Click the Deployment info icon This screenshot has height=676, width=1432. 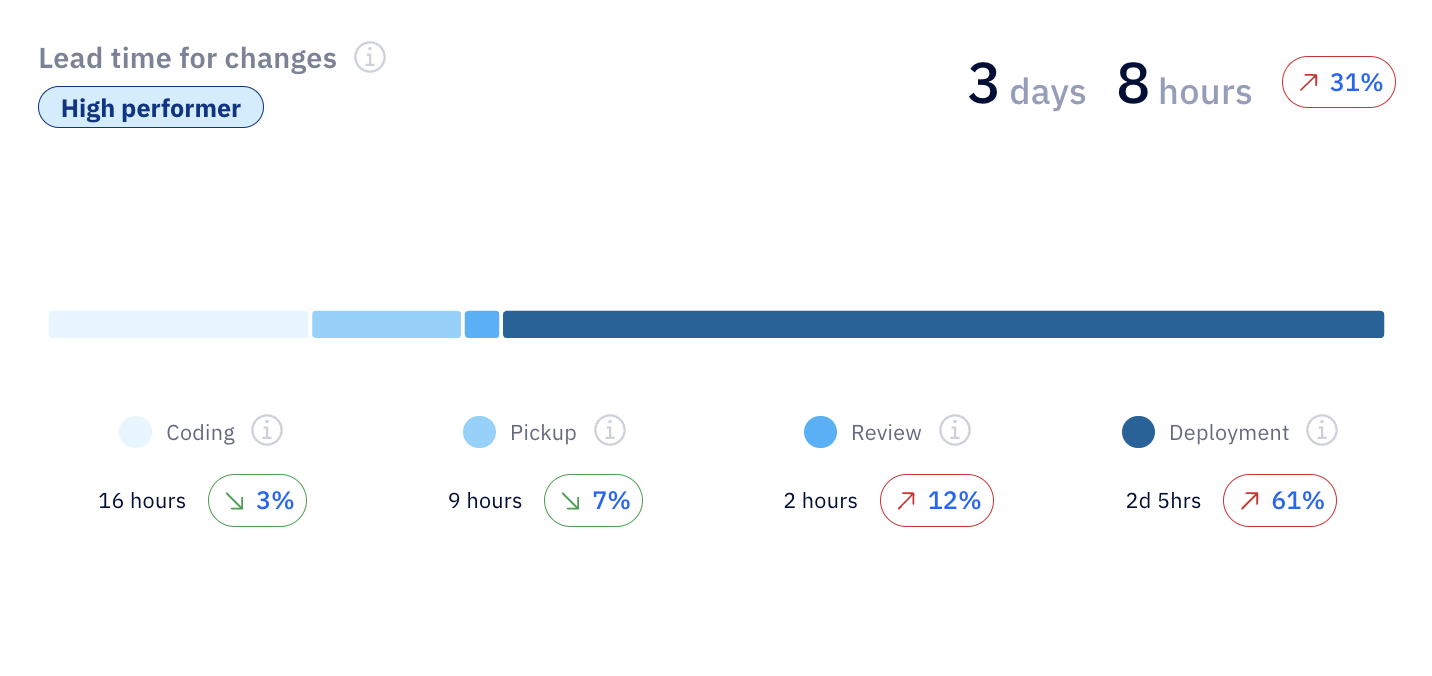(1322, 431)
